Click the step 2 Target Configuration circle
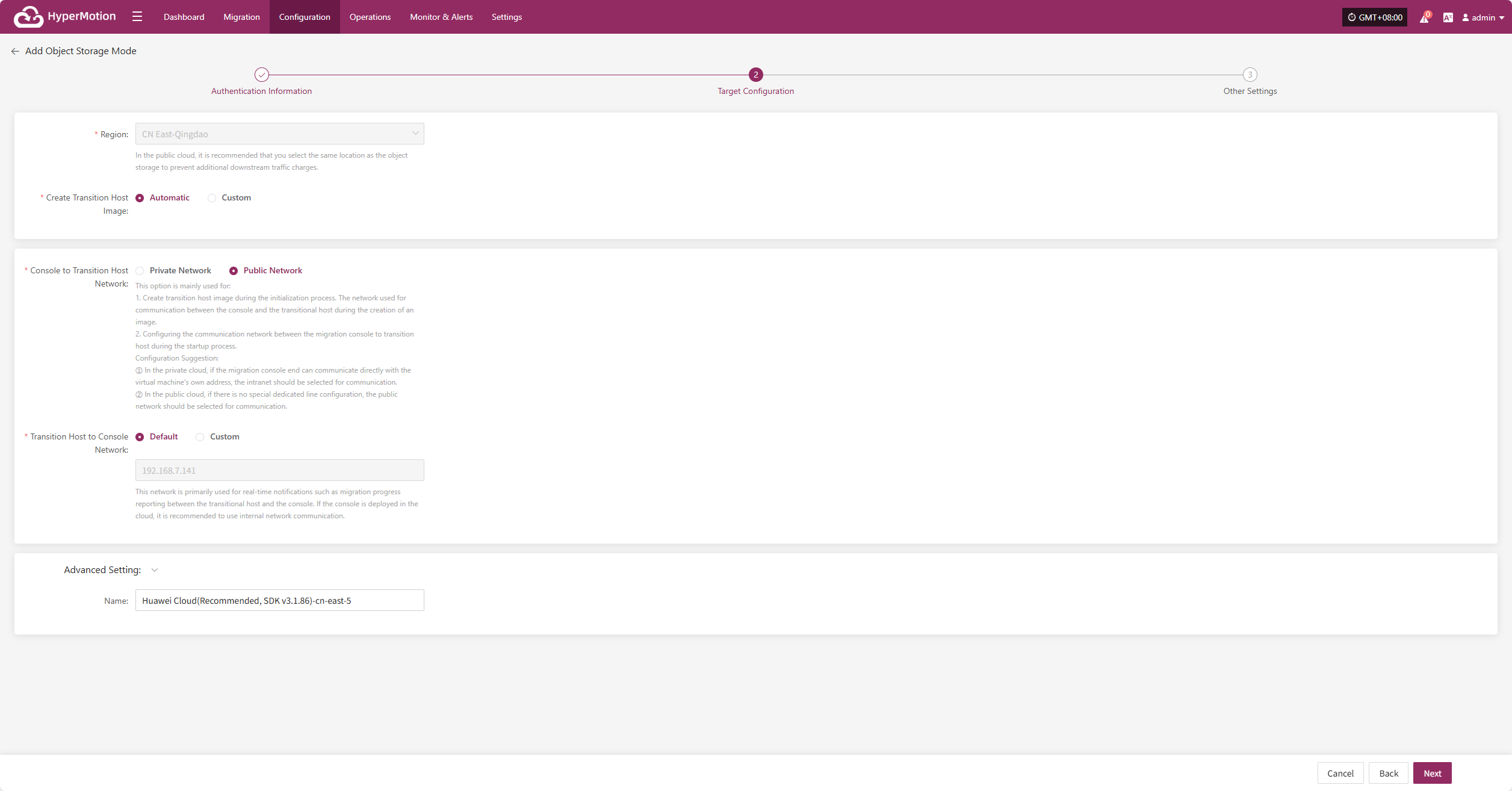The width and height of the screenshot is (1512, 791). pos(756,75)
